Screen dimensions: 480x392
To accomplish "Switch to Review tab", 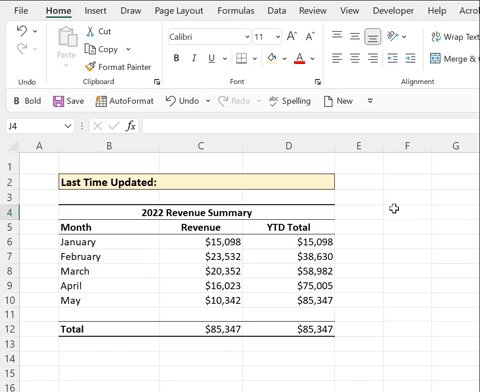I will point(313,11).
